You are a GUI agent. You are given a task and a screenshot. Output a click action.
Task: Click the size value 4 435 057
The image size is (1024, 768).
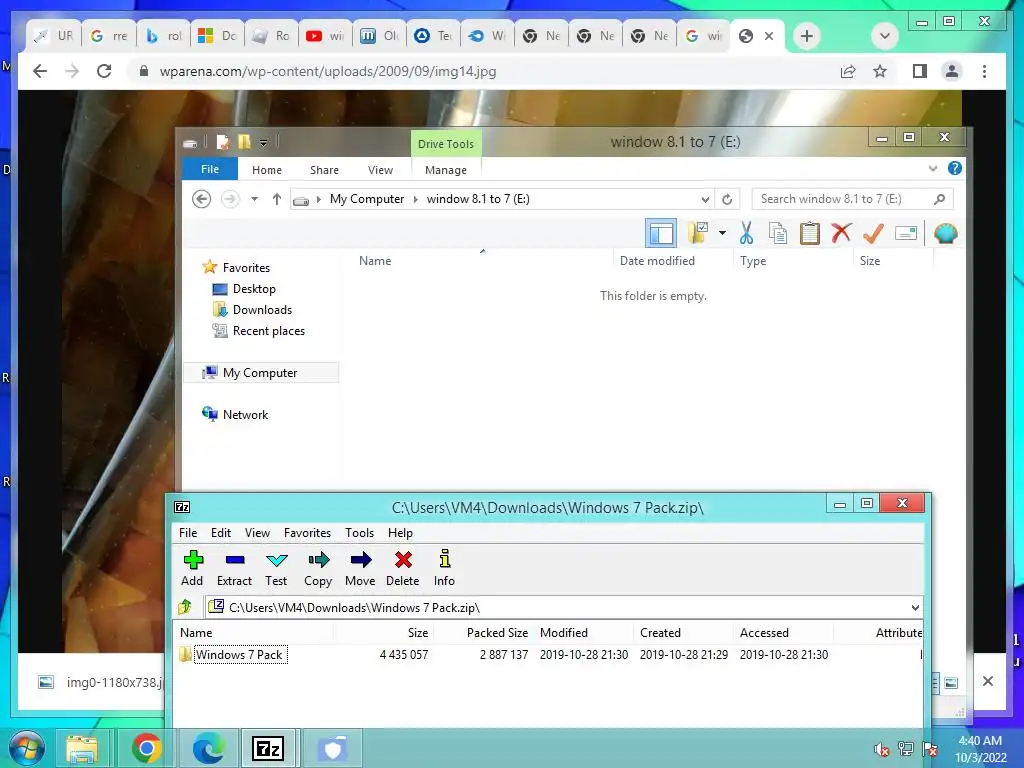pyautogui.click(x=404, y=654)
